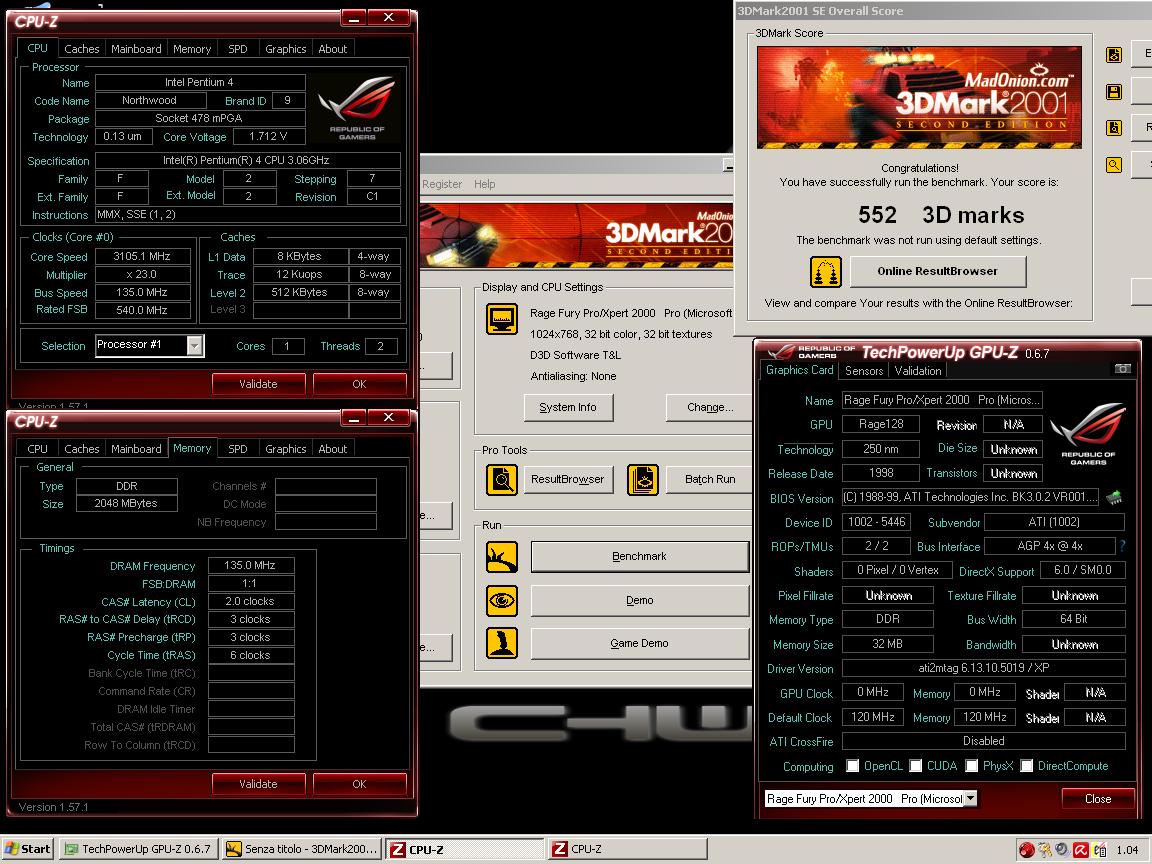
Task: Click the magnifier icon in score window
Action: point(1114,165)
